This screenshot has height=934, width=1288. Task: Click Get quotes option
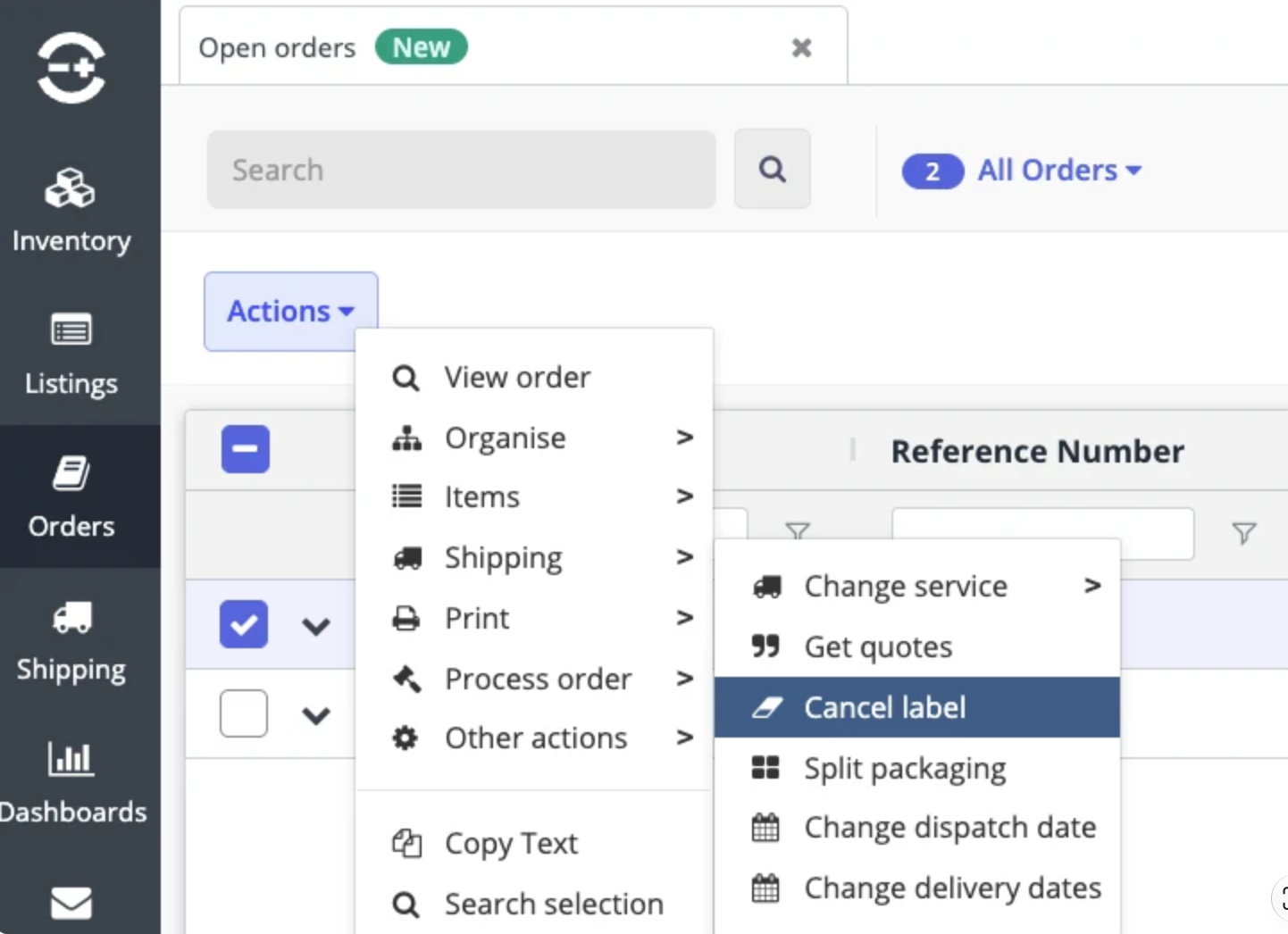917,646
